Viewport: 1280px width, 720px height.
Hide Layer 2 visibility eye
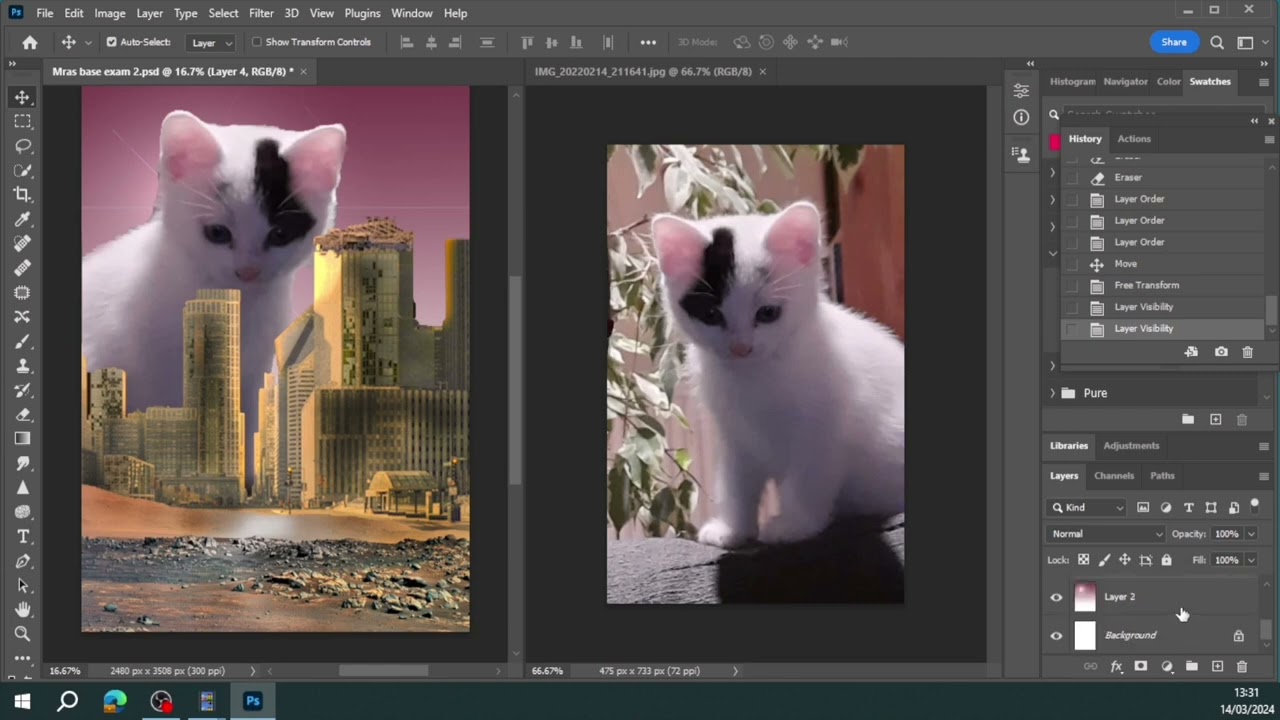pyautogui.click(x=1056, y=598)
